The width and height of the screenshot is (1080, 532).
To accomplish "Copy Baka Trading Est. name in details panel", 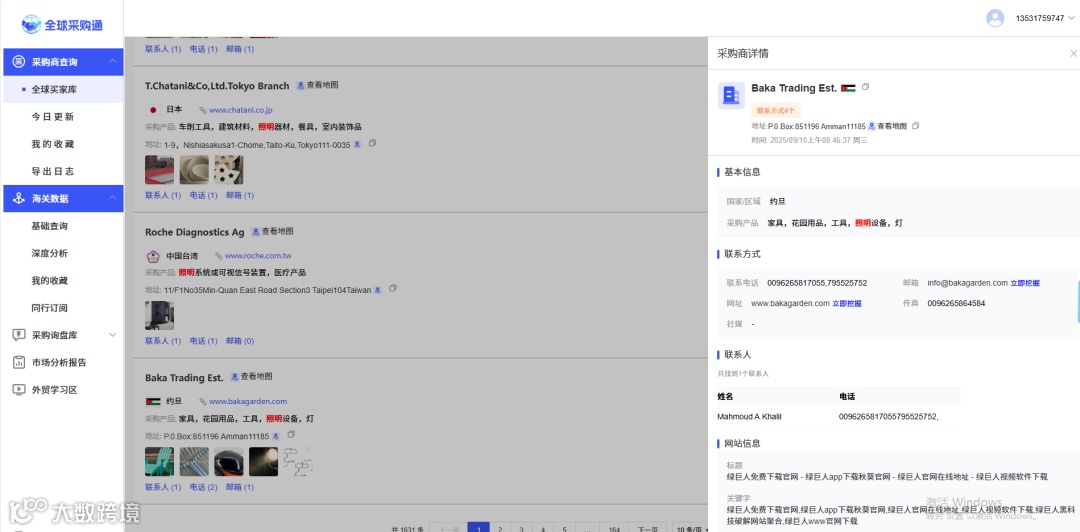I will 866,87.
